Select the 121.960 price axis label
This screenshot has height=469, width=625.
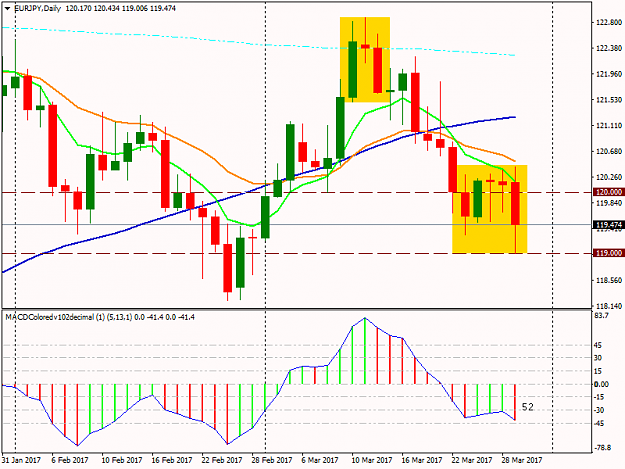[x=609, y=74]
